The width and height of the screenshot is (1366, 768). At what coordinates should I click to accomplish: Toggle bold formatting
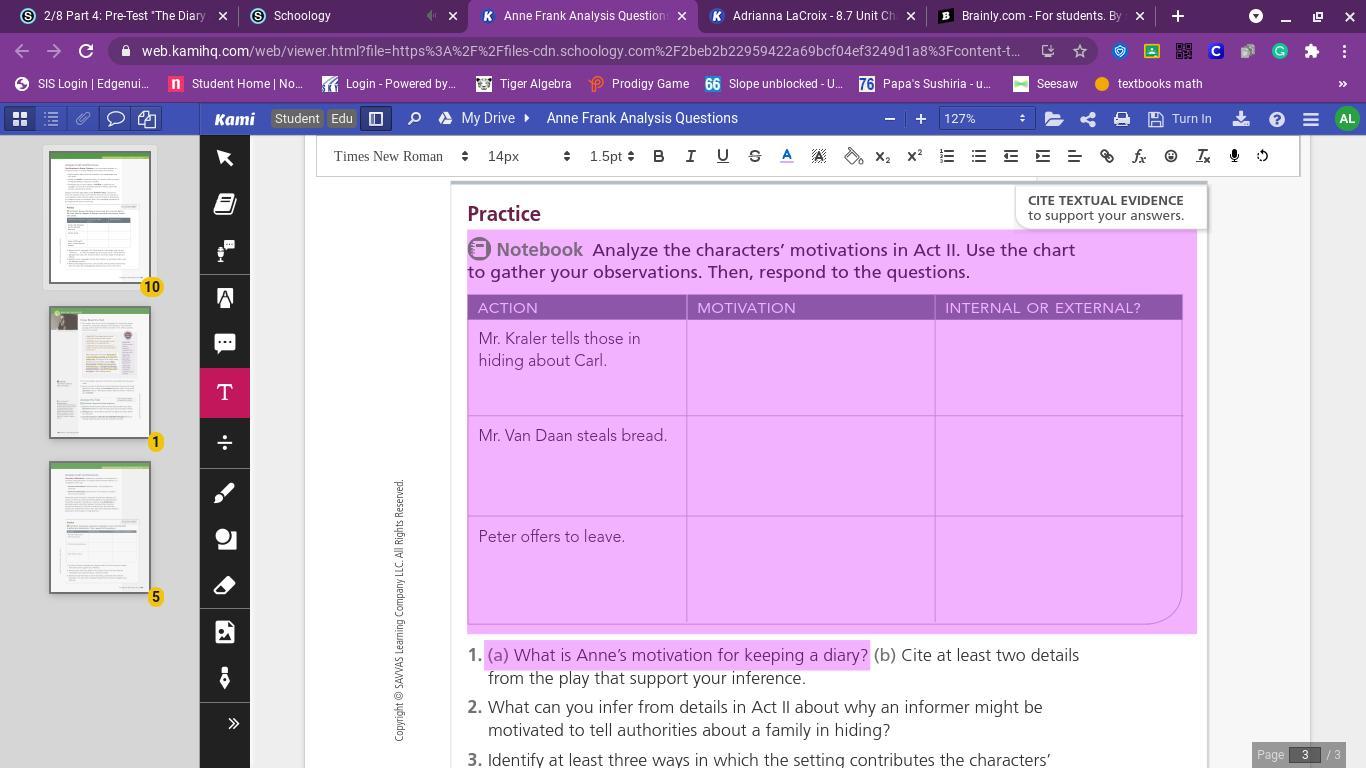point(659,156)
